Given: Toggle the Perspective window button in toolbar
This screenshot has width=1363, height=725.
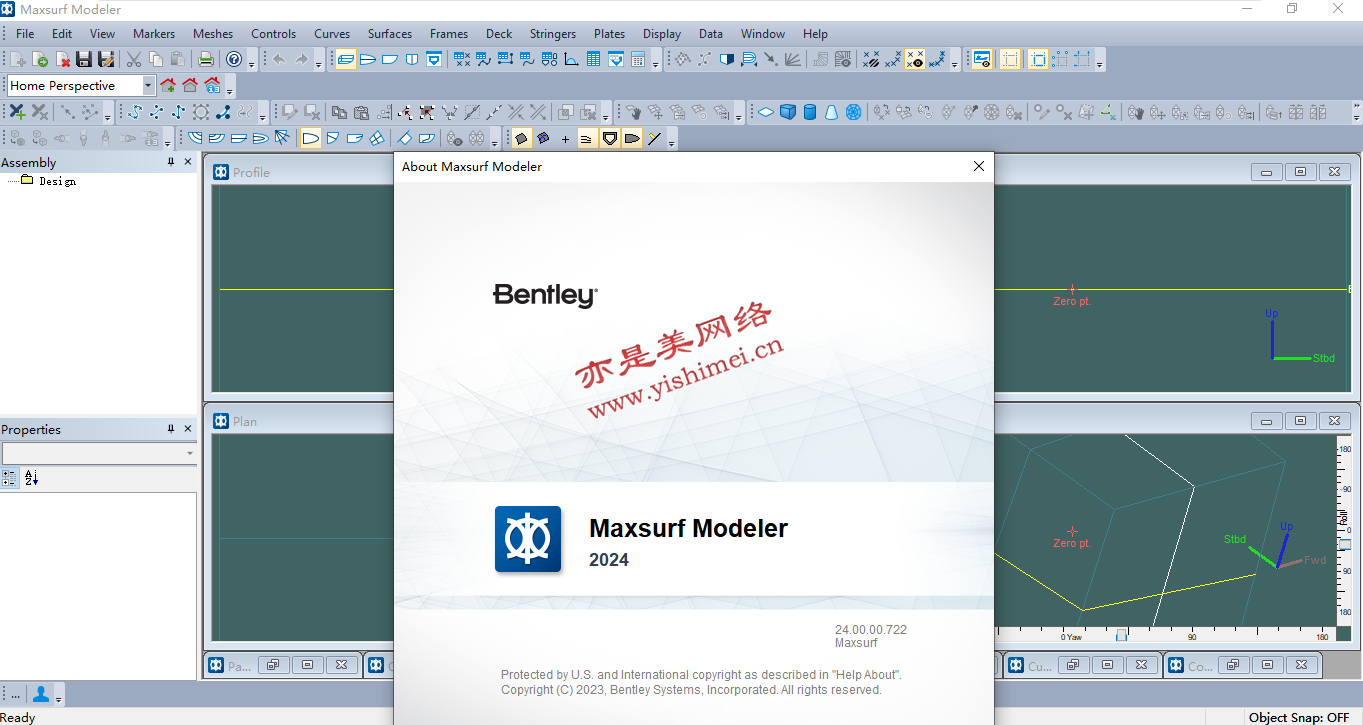Looking at the screenshot, I should point(345,59).
